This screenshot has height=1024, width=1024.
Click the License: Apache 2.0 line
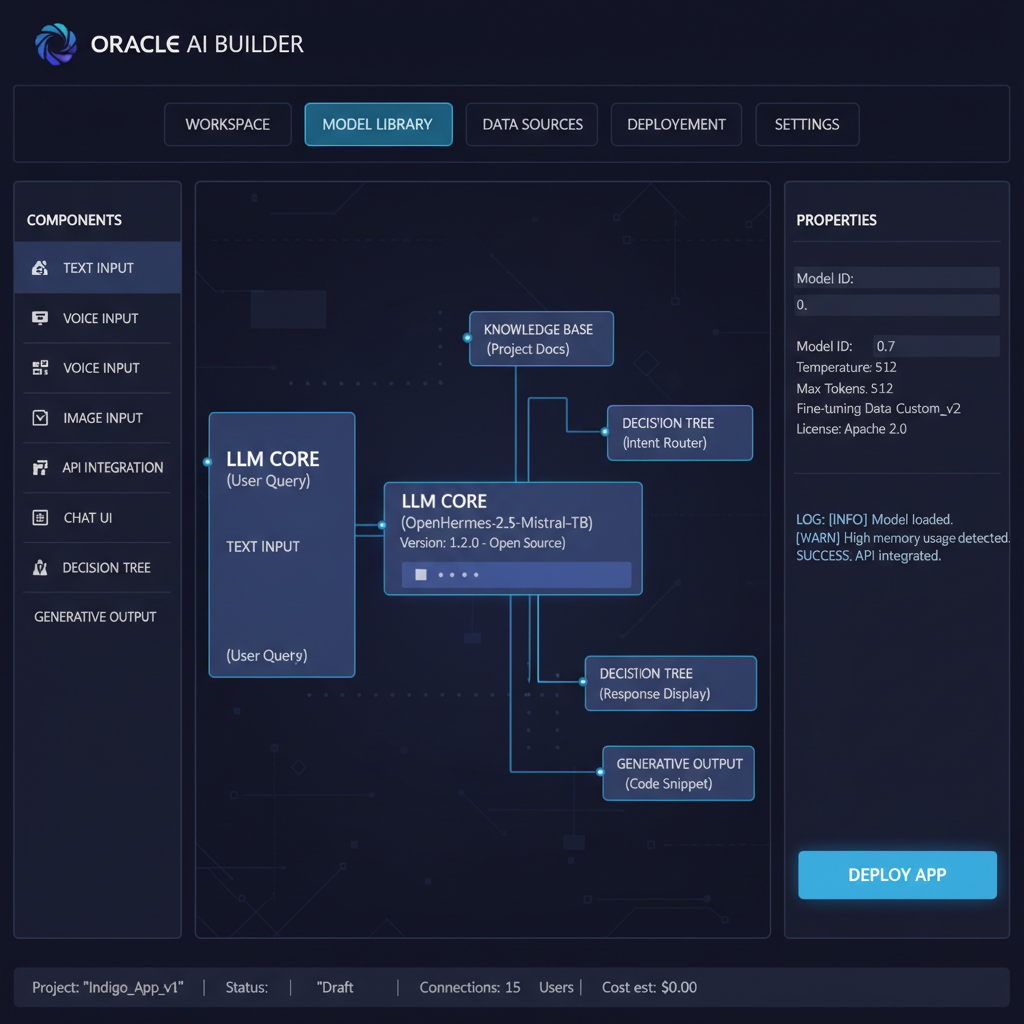click(851, 429)
